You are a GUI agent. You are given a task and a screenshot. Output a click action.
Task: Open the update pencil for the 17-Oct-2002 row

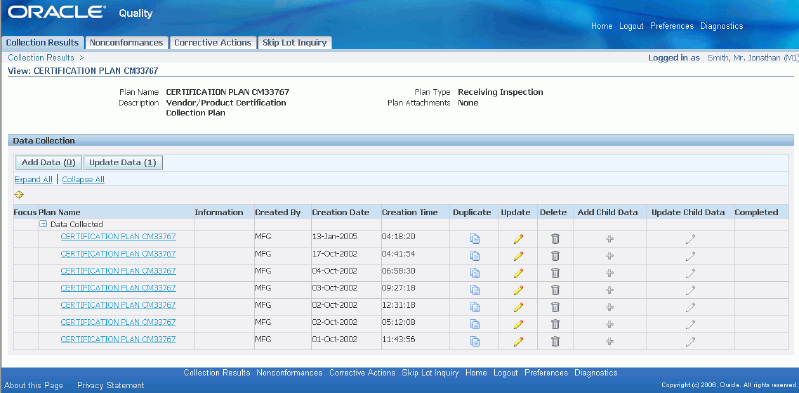click(518, 256)
